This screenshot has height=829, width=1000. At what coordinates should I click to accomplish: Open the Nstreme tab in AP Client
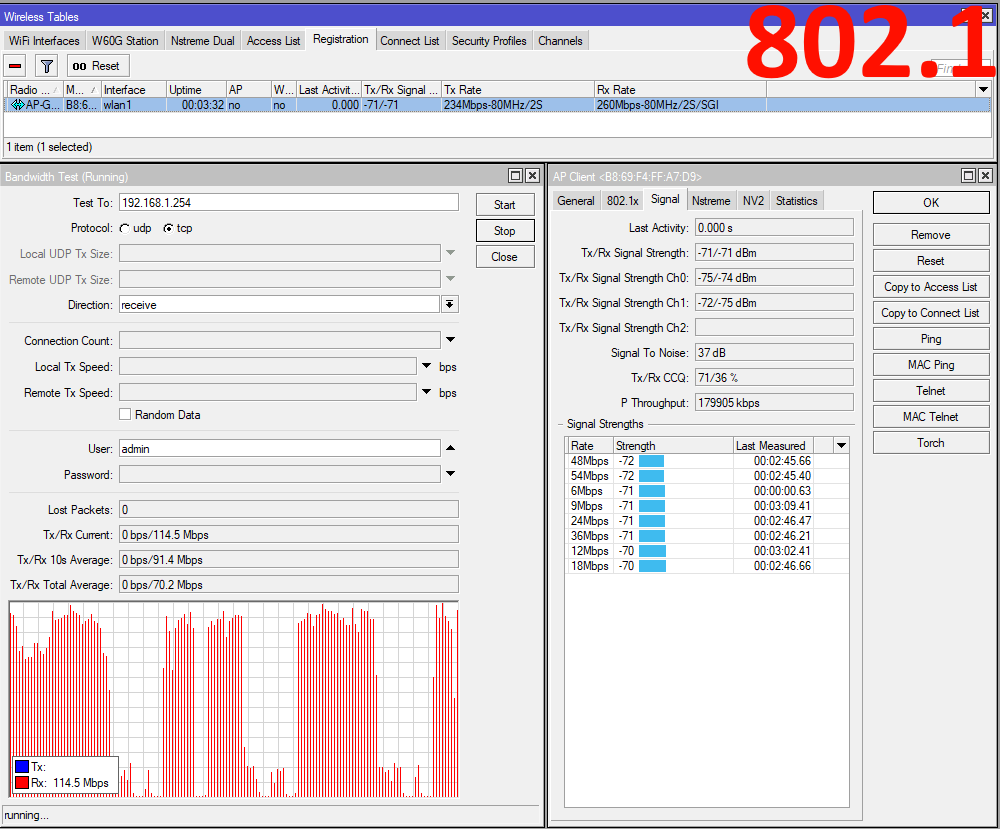[711, 201]
